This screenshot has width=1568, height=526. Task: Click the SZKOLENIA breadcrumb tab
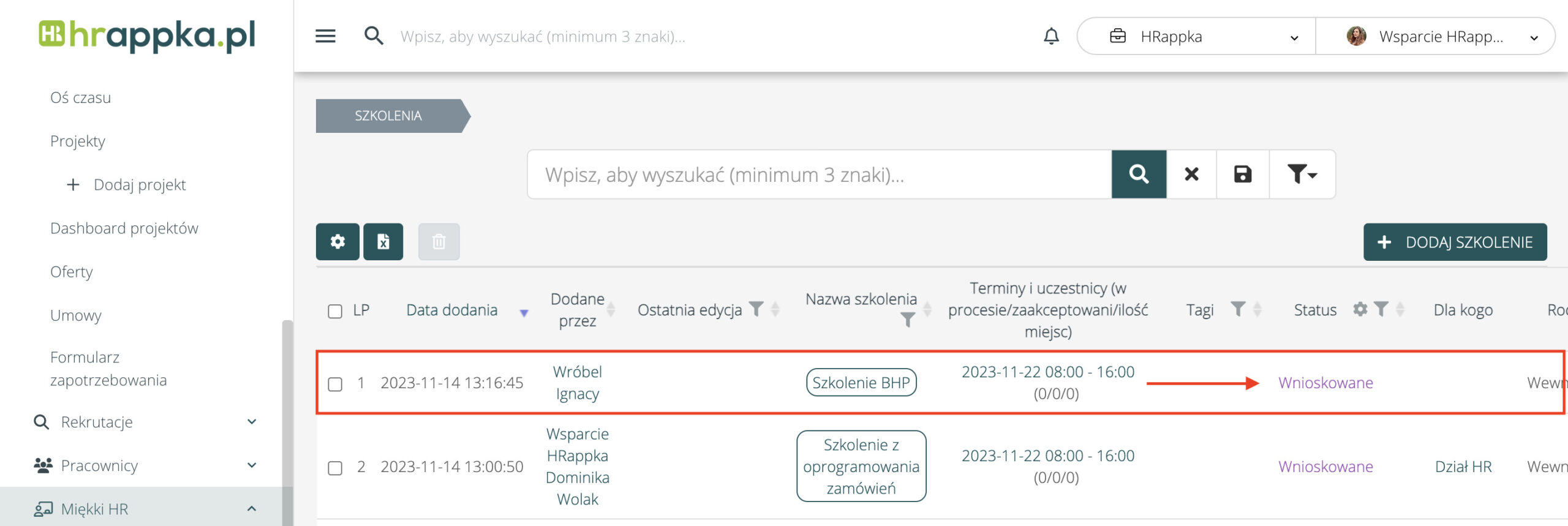click(393, 116)
